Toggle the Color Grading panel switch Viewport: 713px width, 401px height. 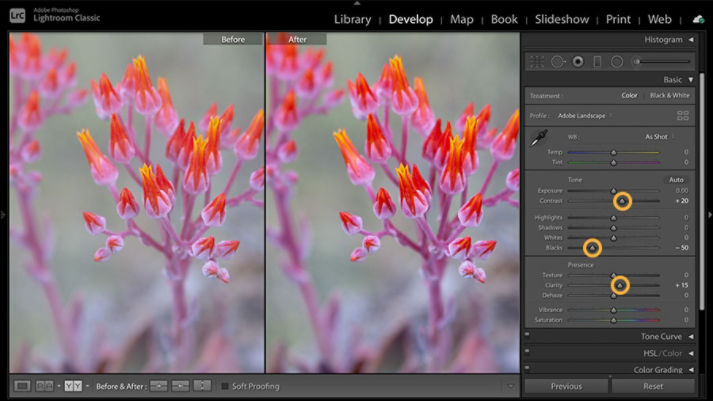coord(527,368)
